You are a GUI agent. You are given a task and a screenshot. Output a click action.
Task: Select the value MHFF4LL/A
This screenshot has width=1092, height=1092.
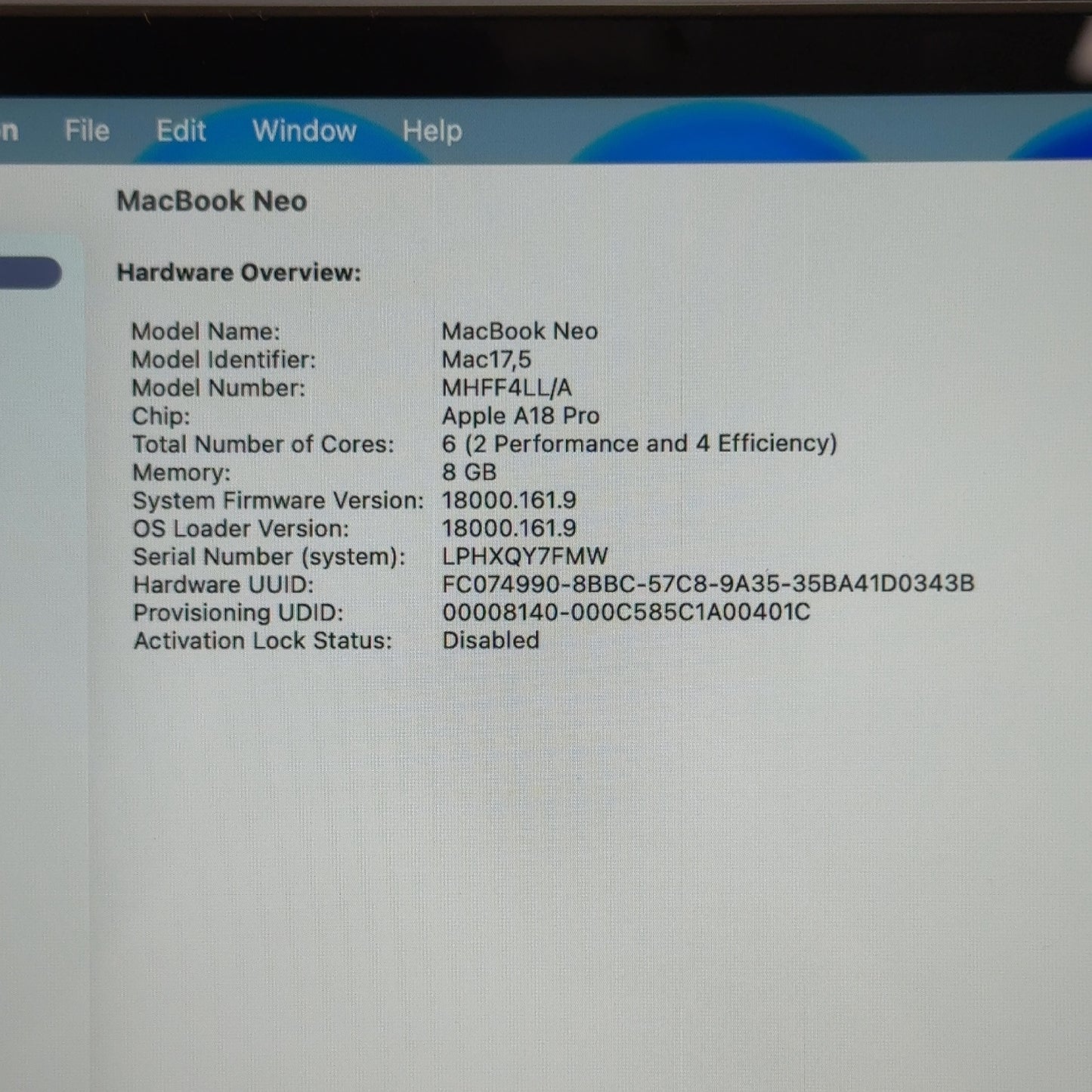tap(507, 388)
